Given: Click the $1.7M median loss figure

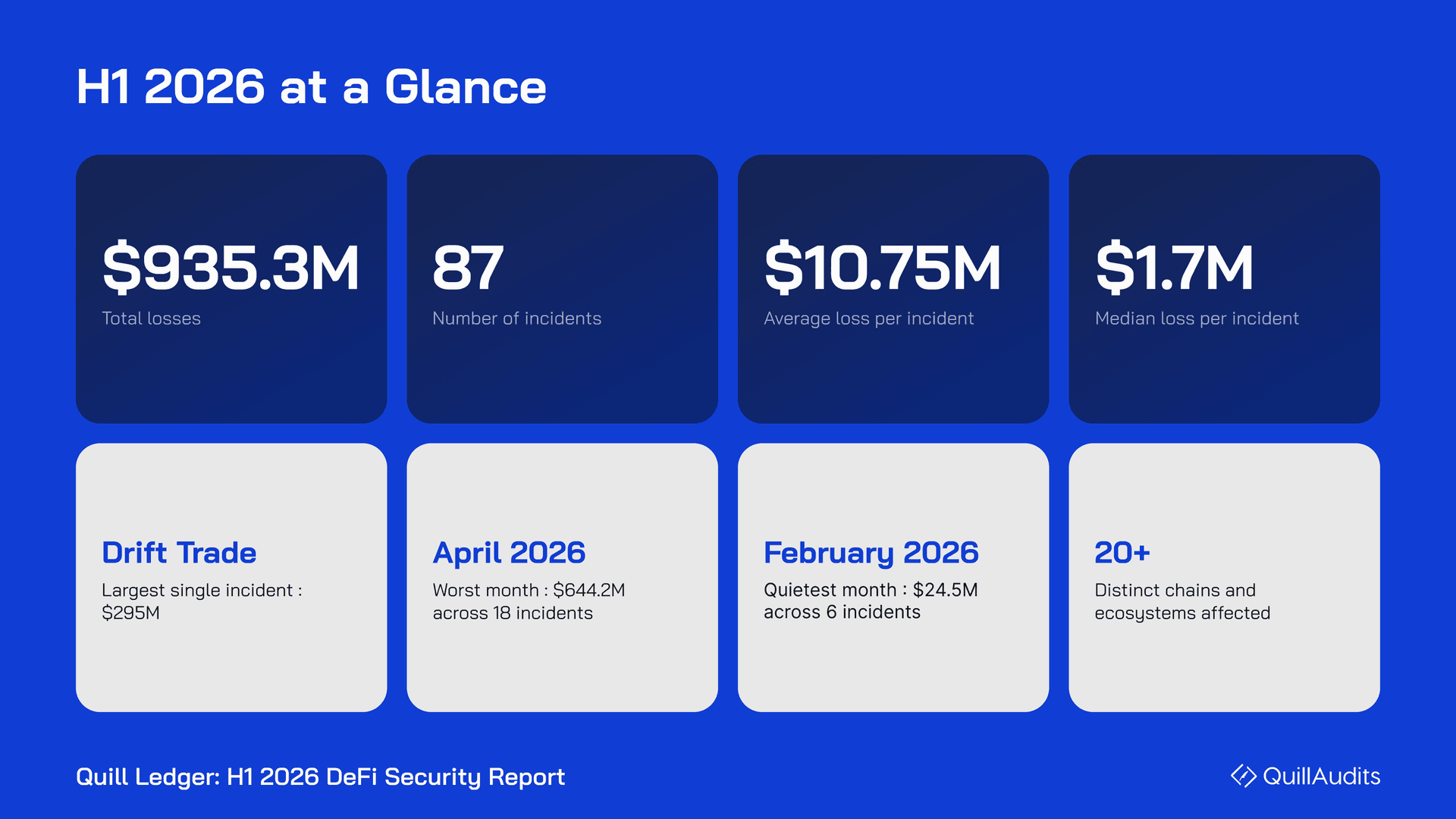Looking at the screenshot, I should coord(1174,268).
